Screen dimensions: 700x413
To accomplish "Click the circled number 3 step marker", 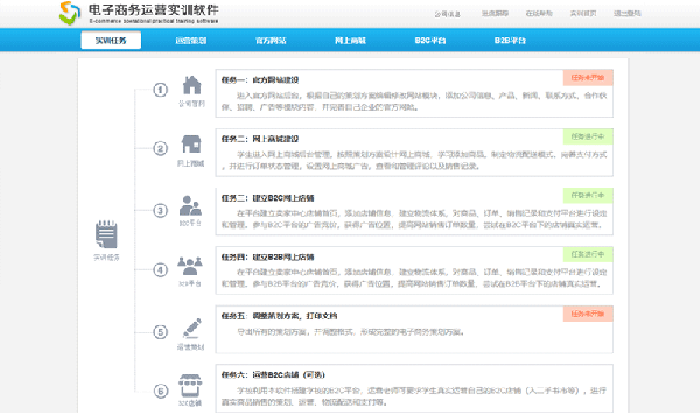I will coord(160,210).
